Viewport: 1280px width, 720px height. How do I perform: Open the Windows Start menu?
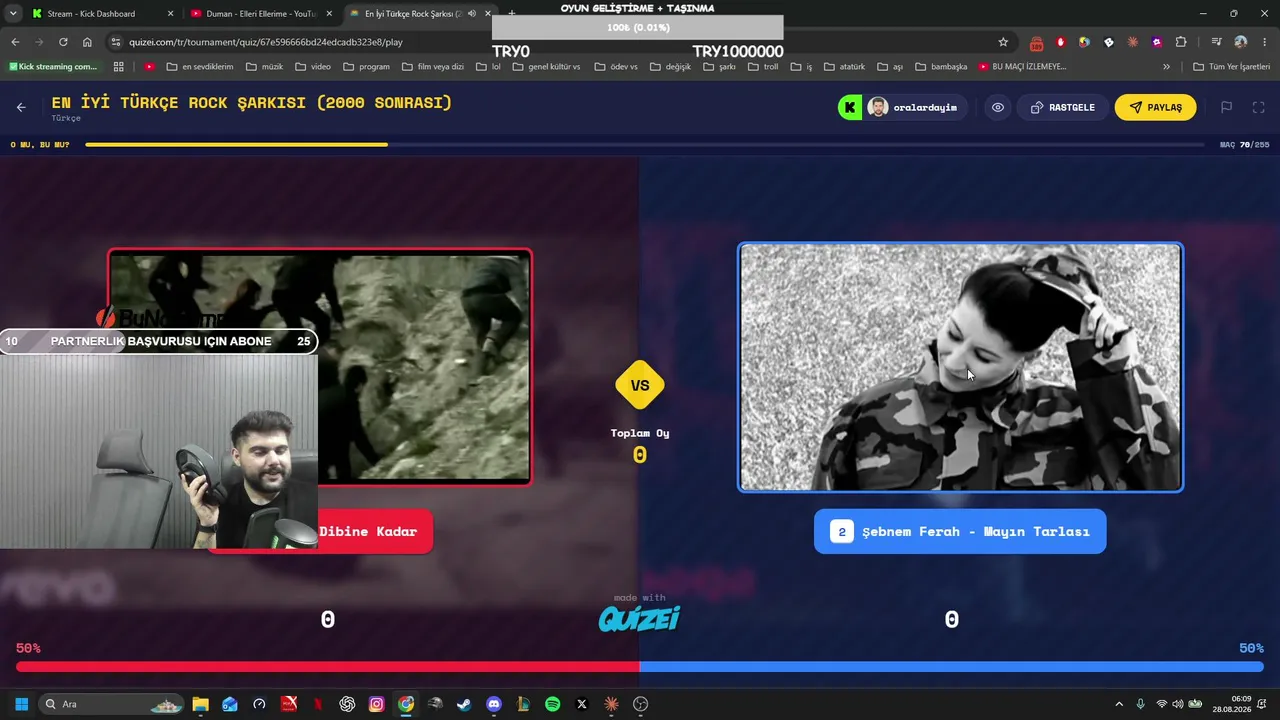point(21,704)
